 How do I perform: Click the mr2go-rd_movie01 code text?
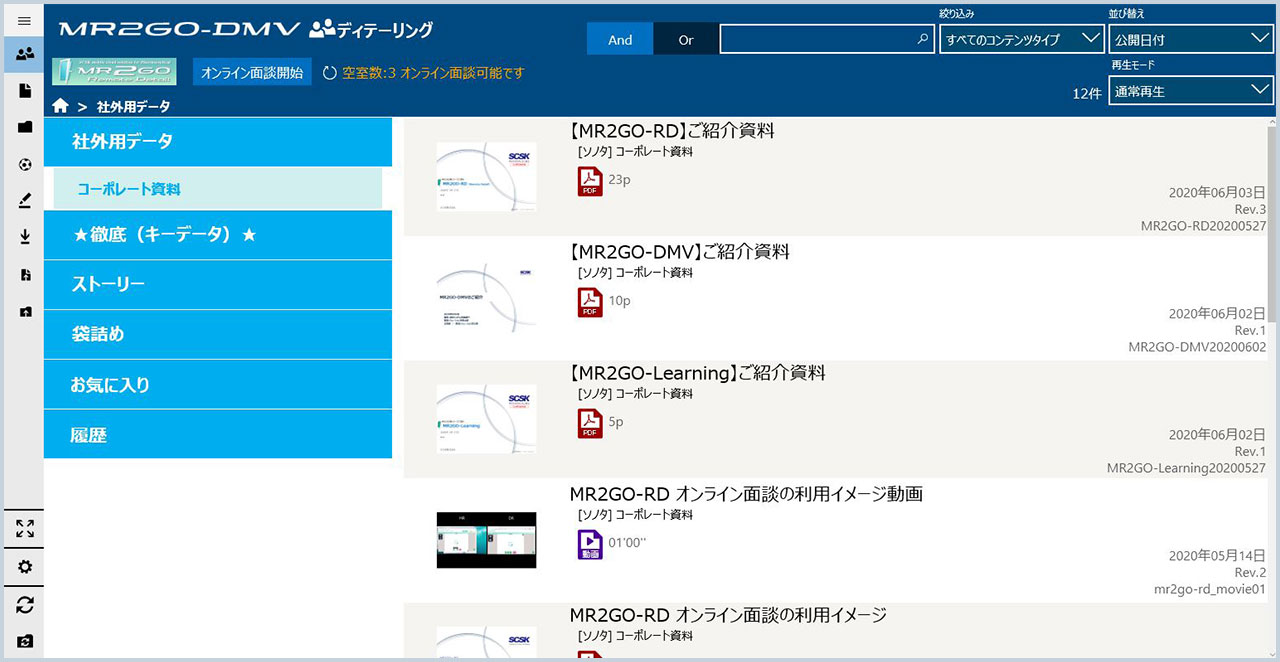pyautogui.click(x=1210, y=589)
